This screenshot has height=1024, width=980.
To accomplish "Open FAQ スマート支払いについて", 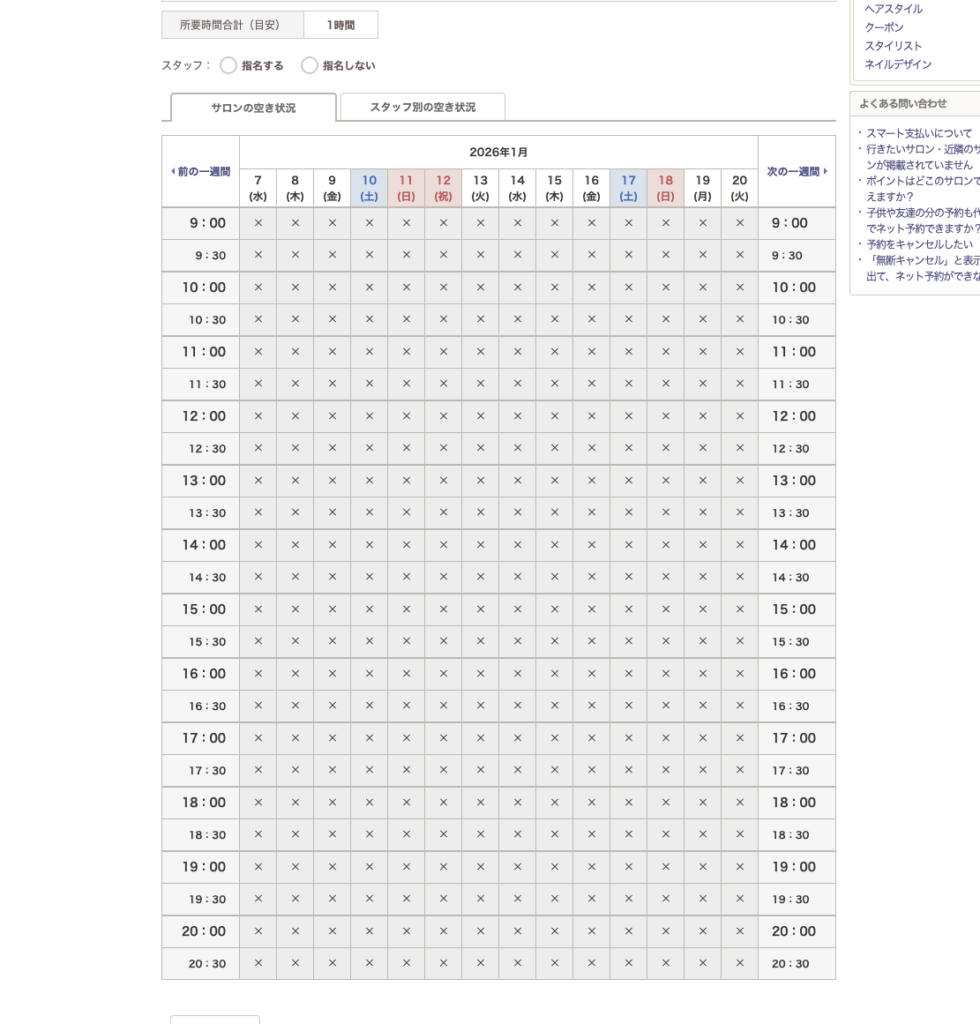I will [x=918, y=133].
